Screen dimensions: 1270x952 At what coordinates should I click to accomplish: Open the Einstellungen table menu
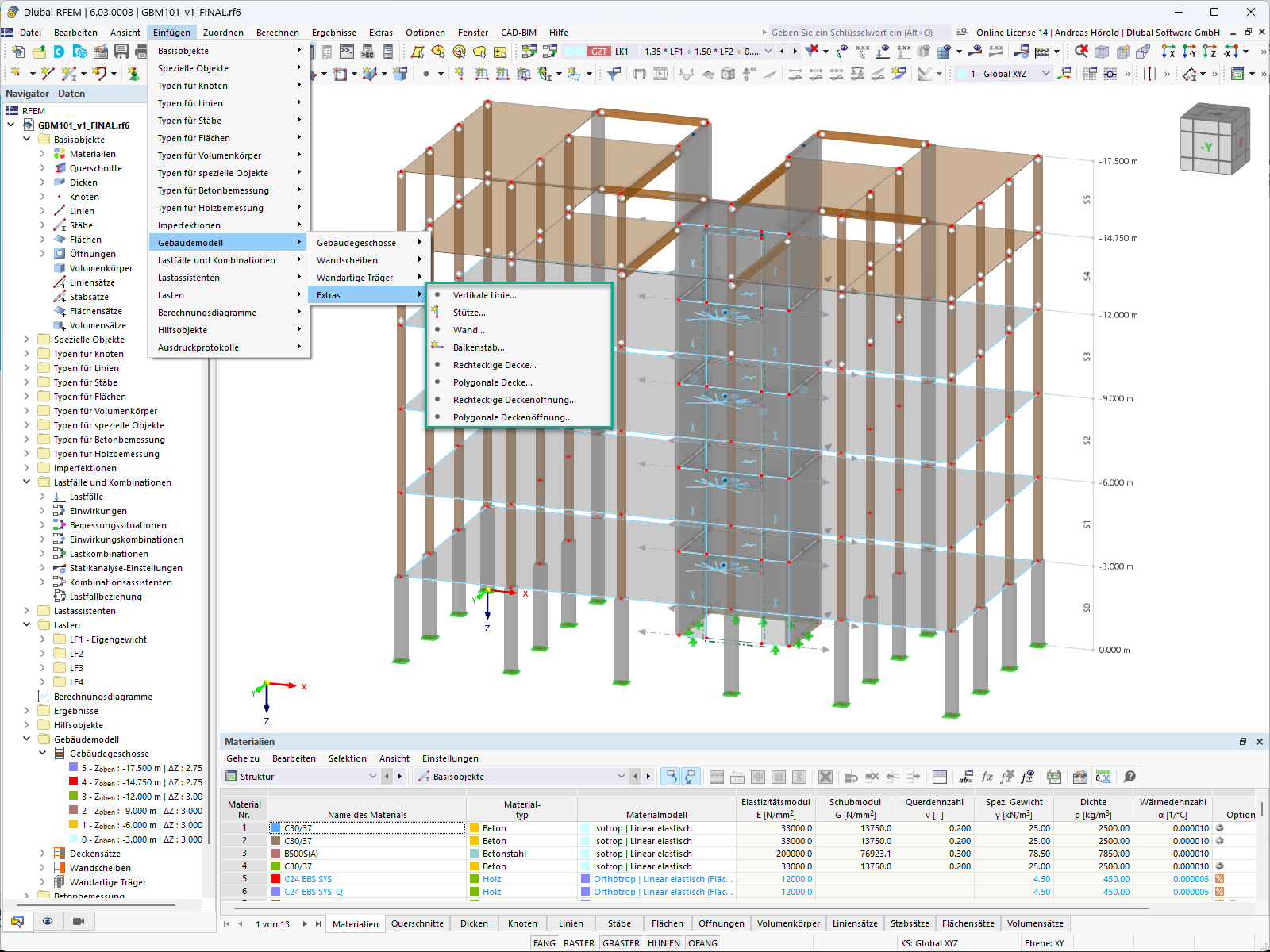[x=450, y=758]
